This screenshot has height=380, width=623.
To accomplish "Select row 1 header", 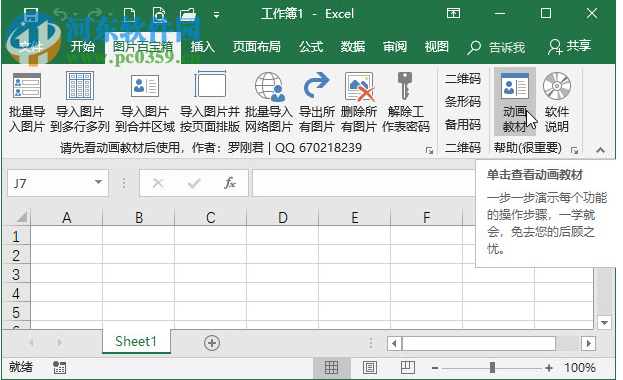I will pyautogui.click(x=16, y=237).
